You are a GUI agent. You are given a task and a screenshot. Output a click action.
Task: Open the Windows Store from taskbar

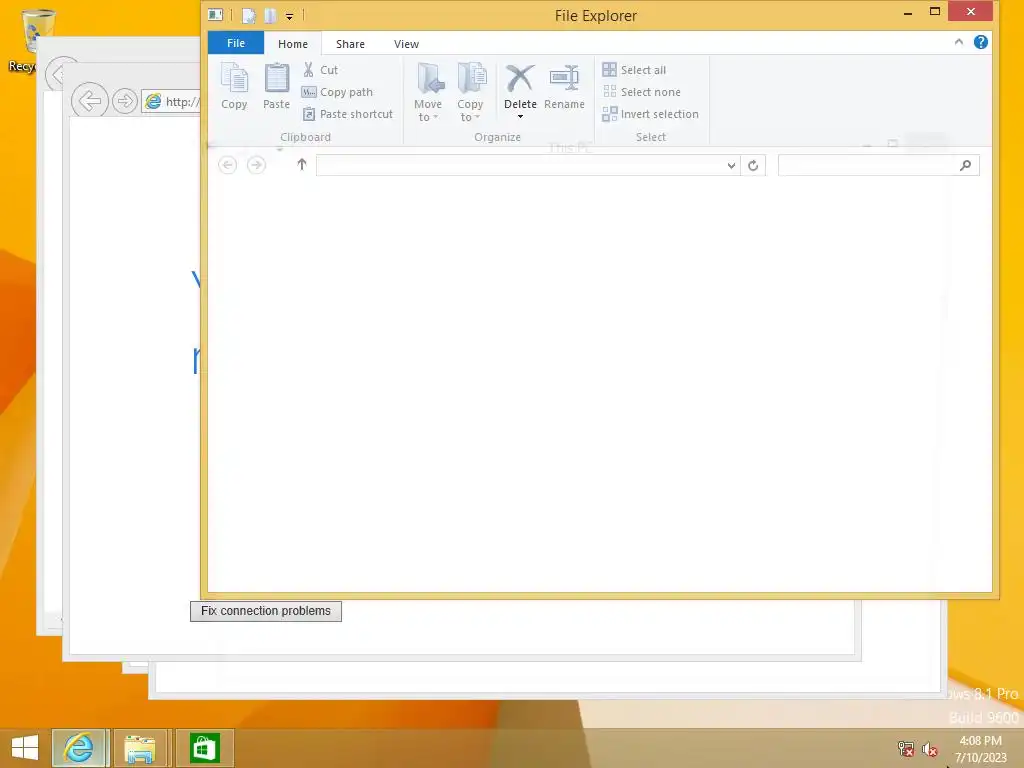204,748
